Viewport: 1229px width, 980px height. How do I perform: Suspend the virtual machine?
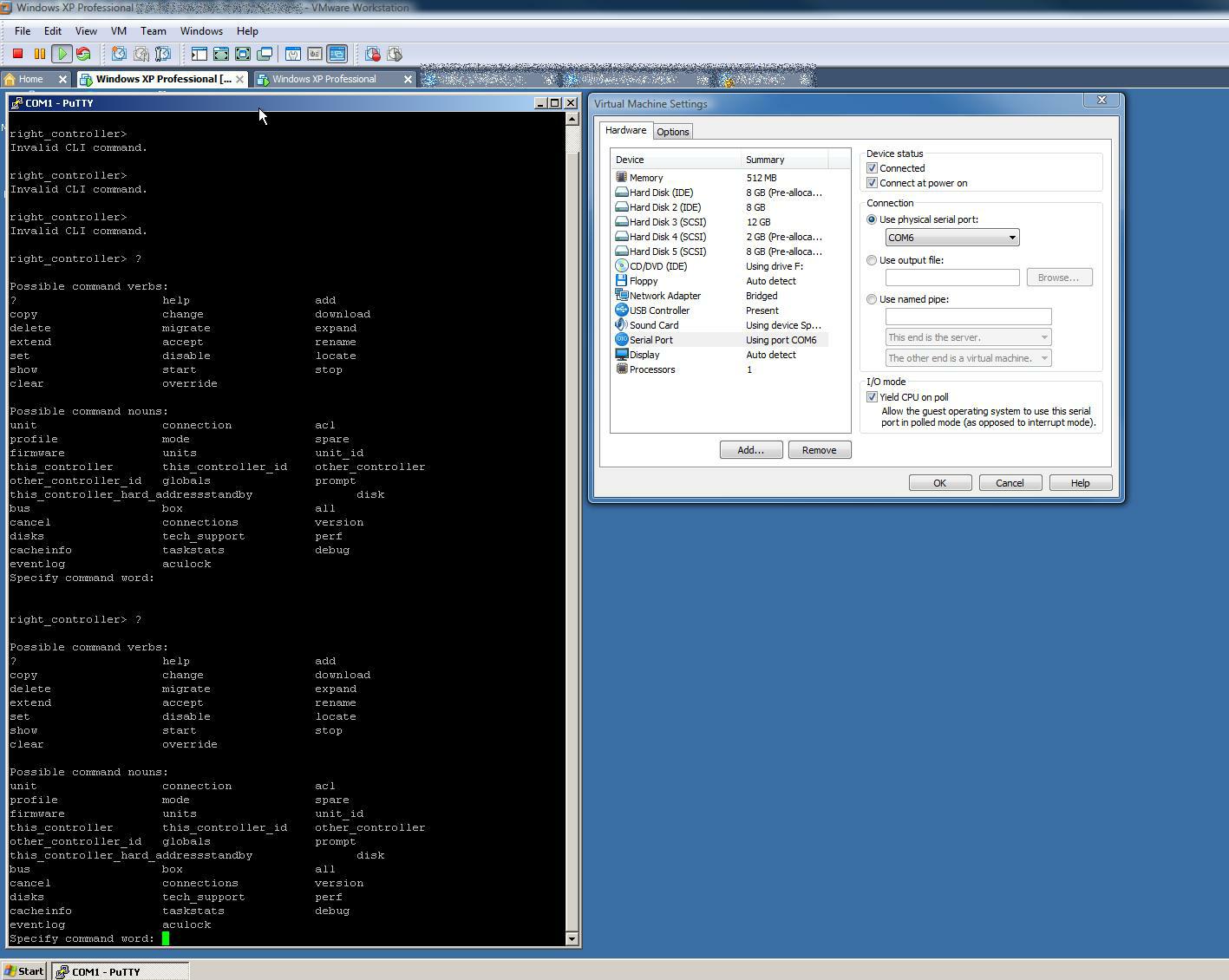38,53
